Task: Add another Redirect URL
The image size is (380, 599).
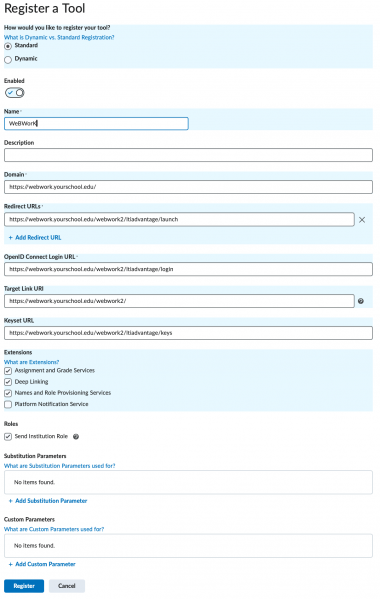Action: (35, 238)
